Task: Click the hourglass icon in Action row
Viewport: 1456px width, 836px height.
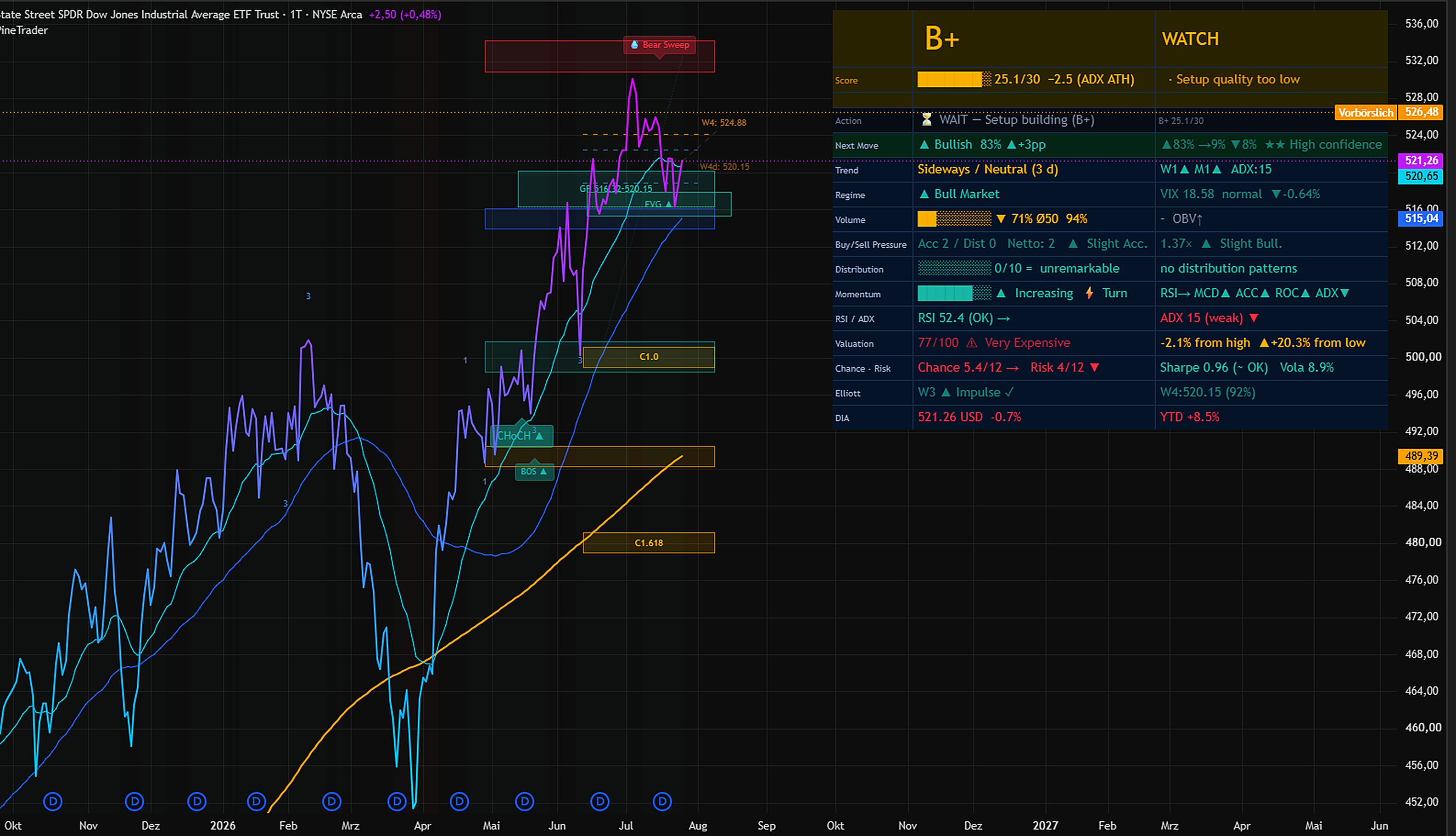Action: coord(926,119)
